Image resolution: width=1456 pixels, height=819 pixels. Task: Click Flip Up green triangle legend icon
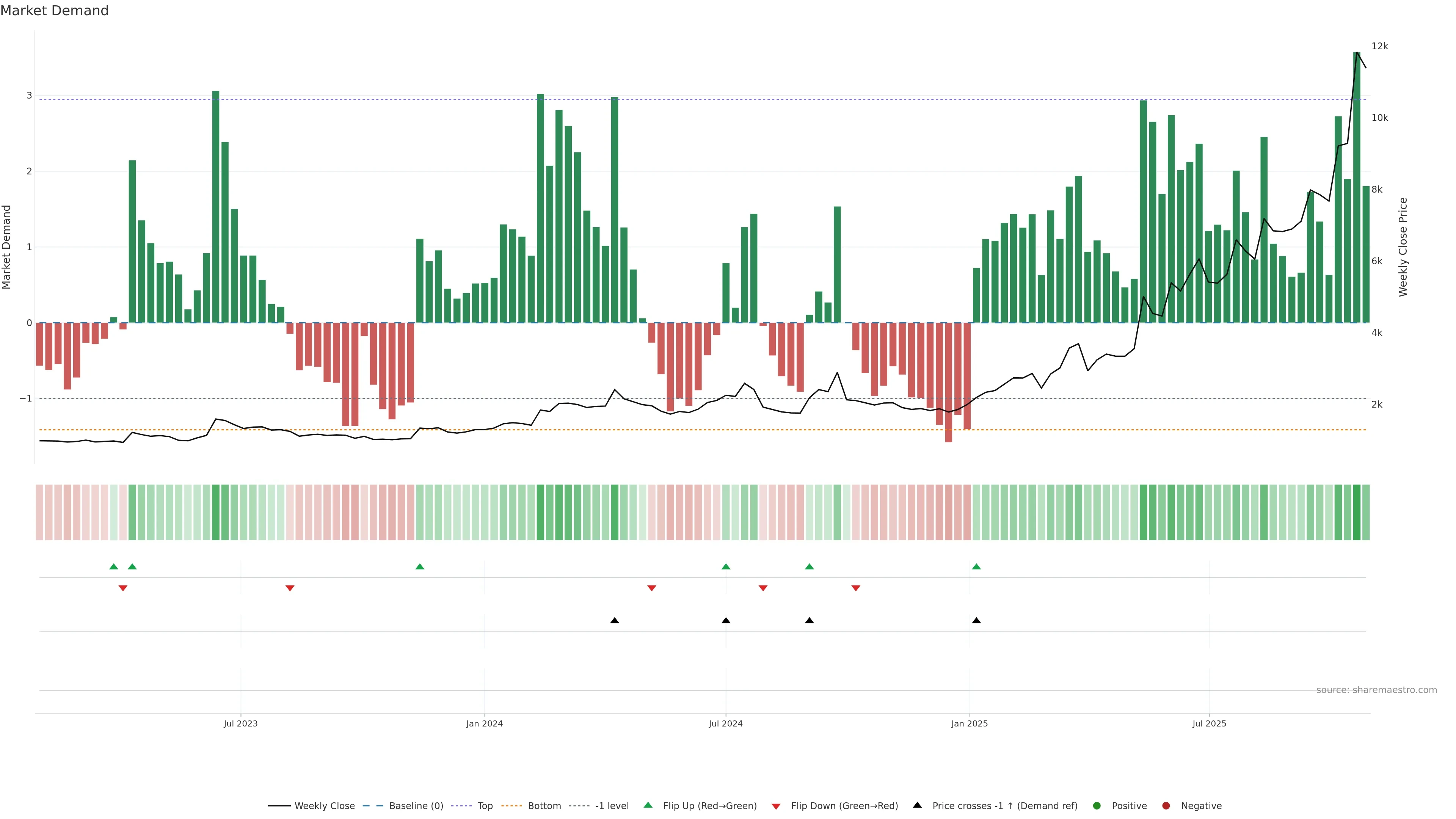point(648,805)
